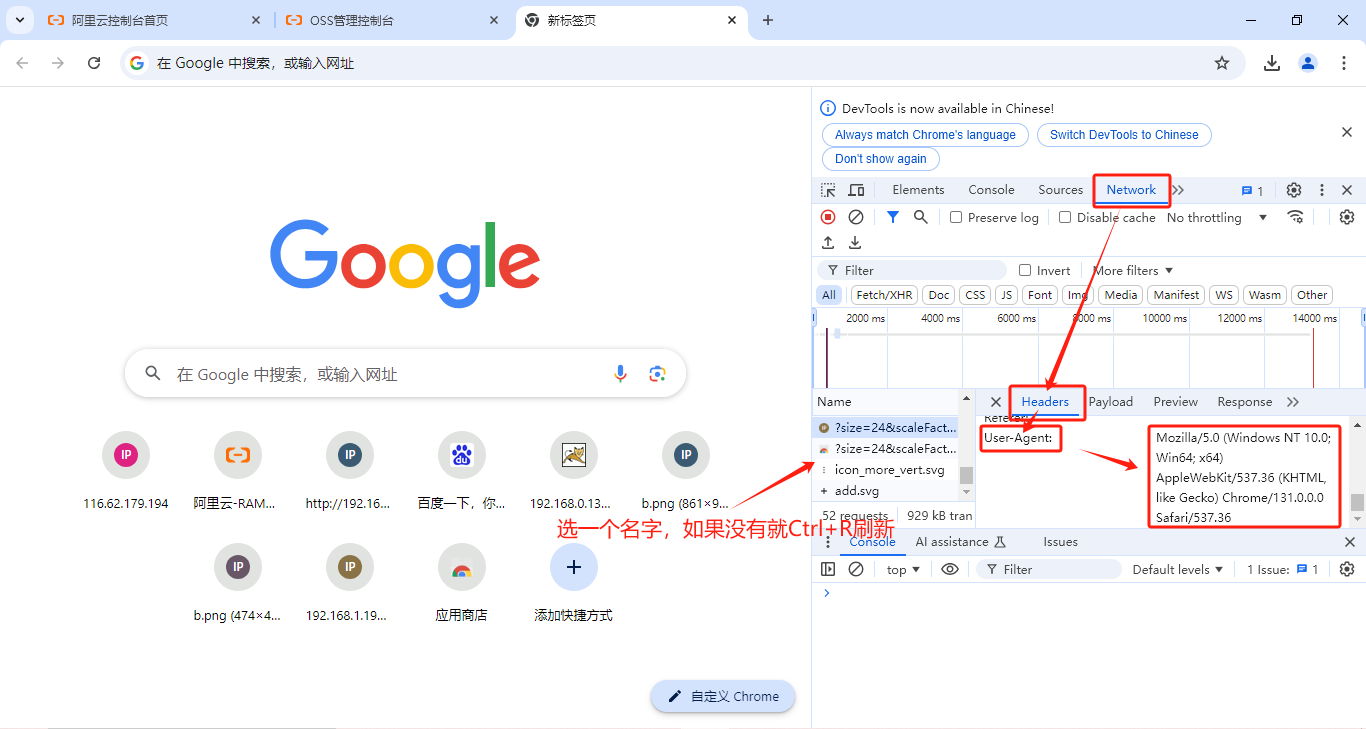
Task: Switch to the Elements panel
Action: tap(918, 190)
